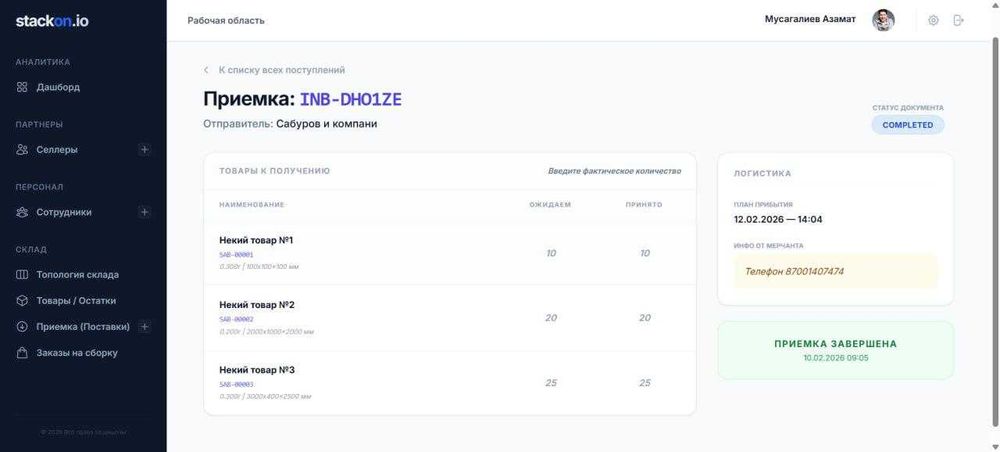Click expected quantity 25 for товар №3
The image size is (1000, 452).
(551, 383)
